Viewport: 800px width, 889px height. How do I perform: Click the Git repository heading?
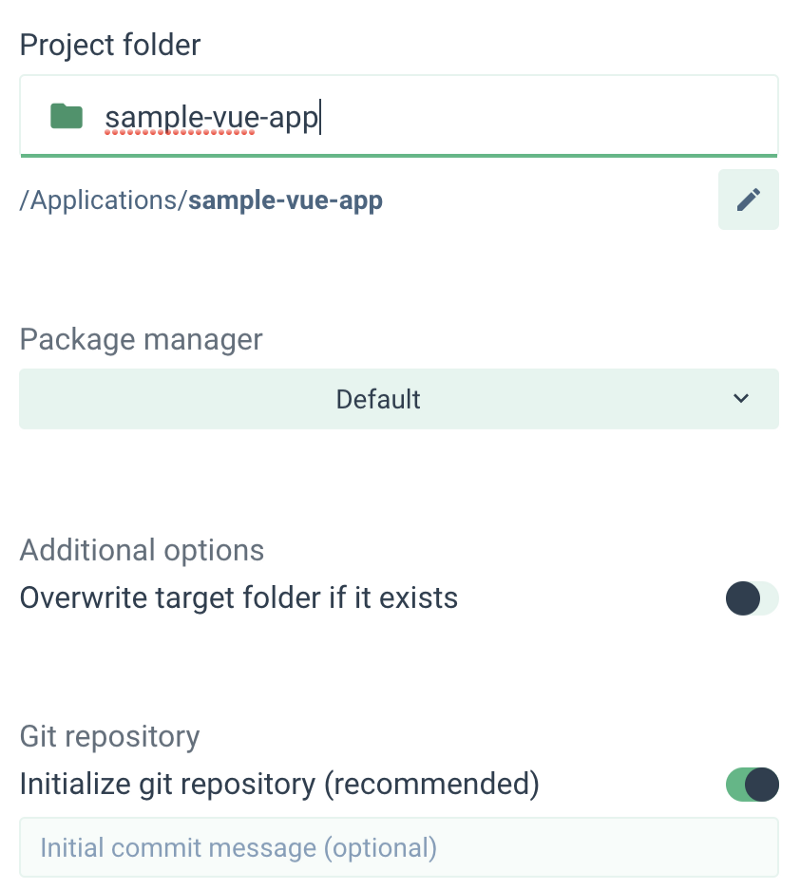coord(110,737)
